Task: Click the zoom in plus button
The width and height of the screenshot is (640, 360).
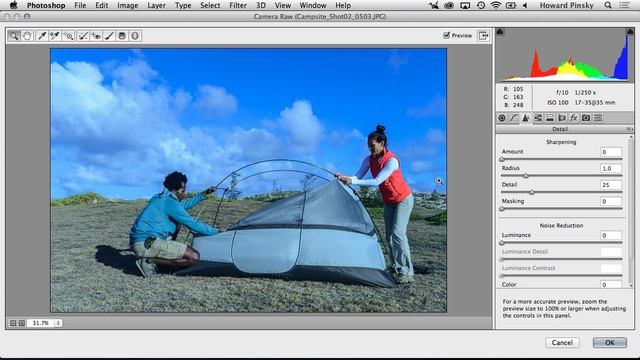Action: click(22, 323)
